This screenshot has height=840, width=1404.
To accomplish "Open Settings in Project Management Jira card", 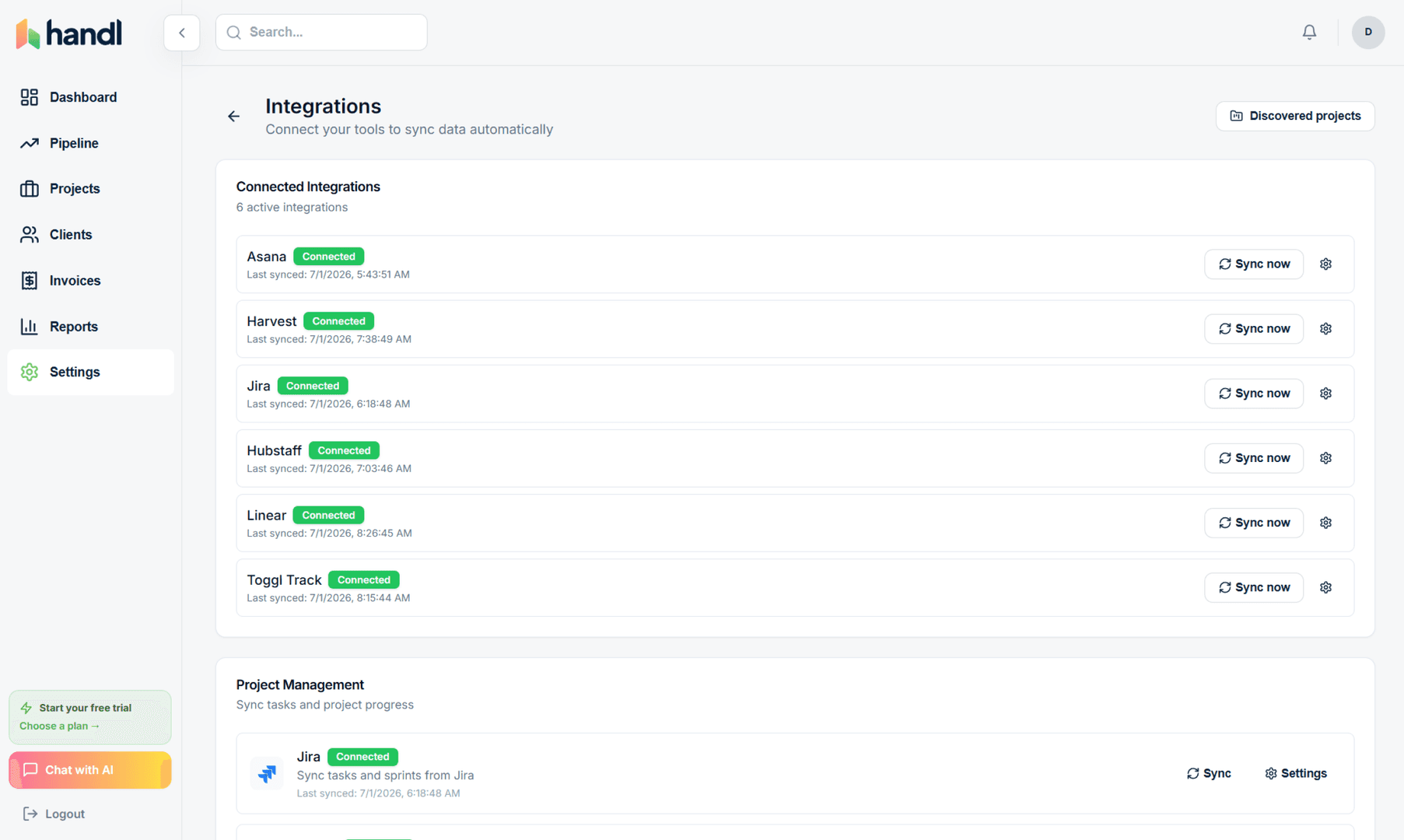I will (x=1295, y=773).
